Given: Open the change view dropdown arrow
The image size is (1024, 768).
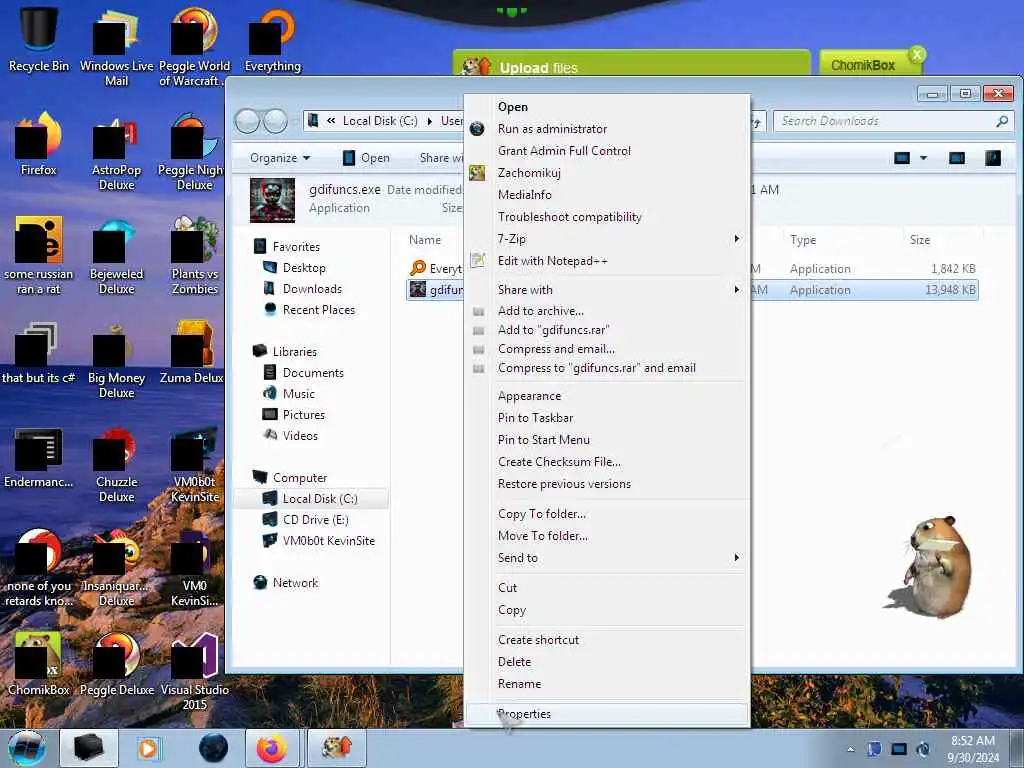Looking at the screenshot, I should pos(923,158).
